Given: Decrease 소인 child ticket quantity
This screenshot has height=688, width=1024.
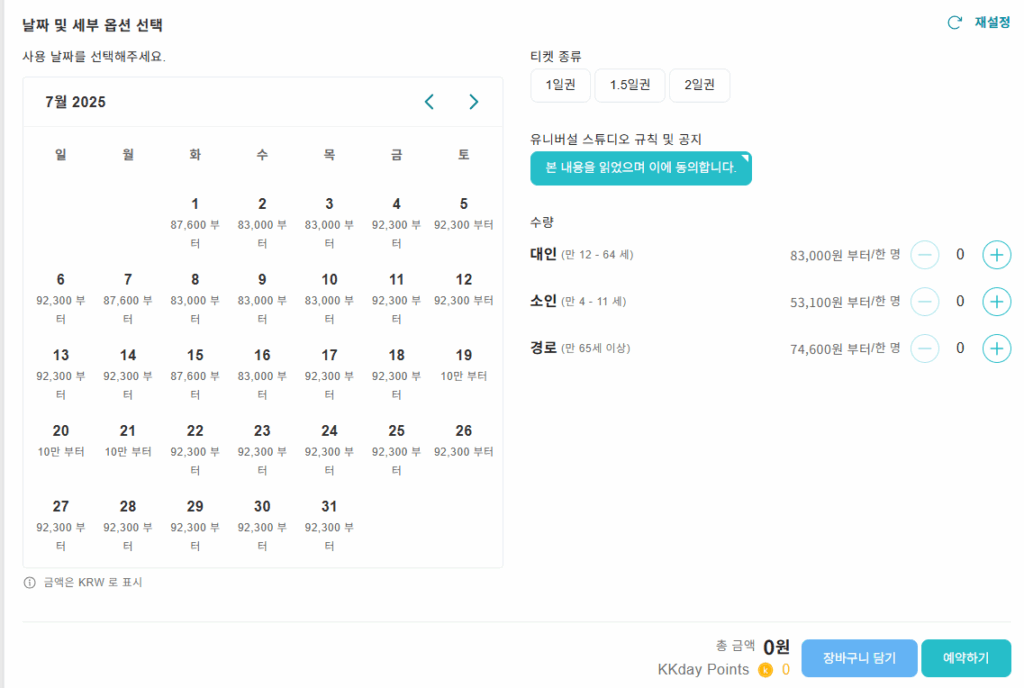Looking at the screenshot, I should point(925,302).
